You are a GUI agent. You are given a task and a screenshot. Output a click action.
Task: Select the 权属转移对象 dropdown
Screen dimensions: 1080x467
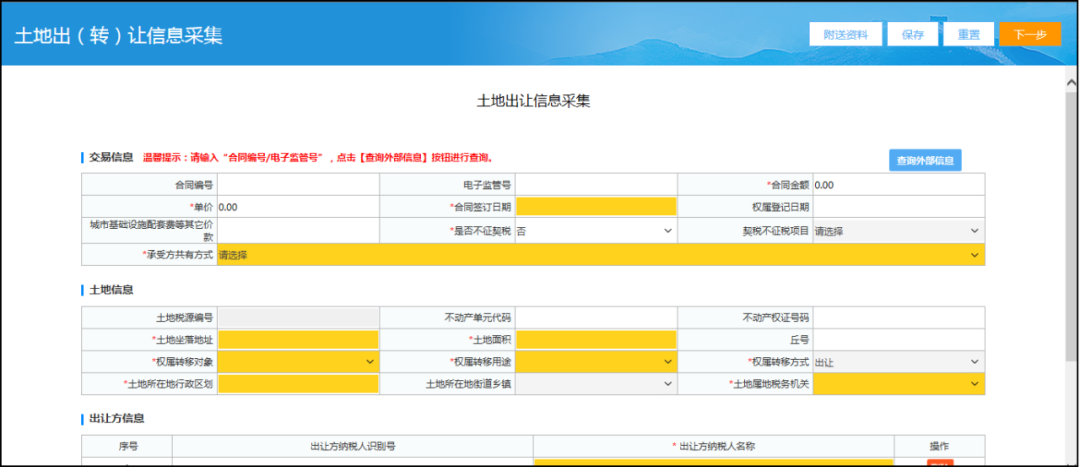[x=298, y=361]
